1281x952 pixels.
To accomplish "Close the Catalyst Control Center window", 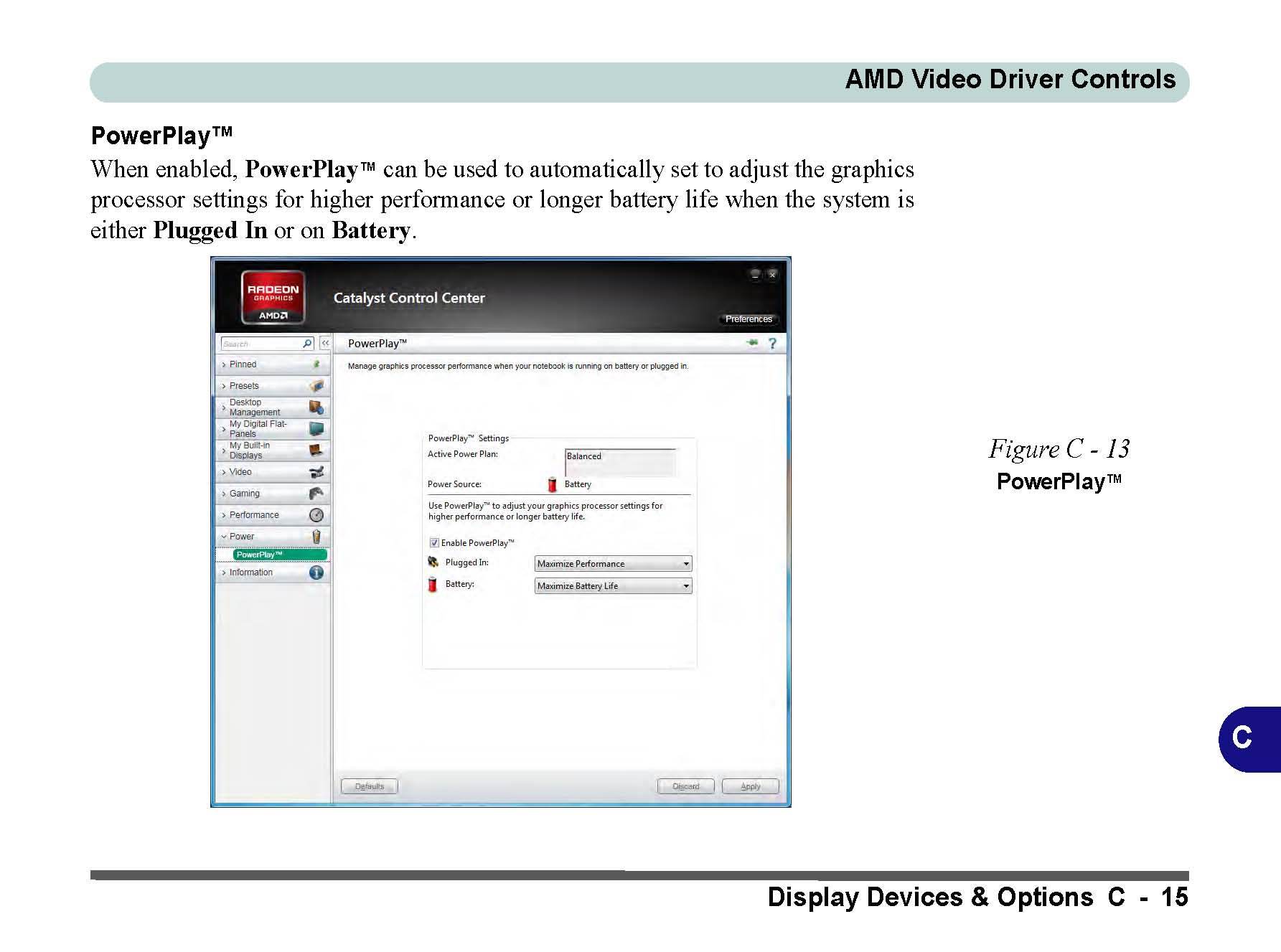I will click(772, 274).
